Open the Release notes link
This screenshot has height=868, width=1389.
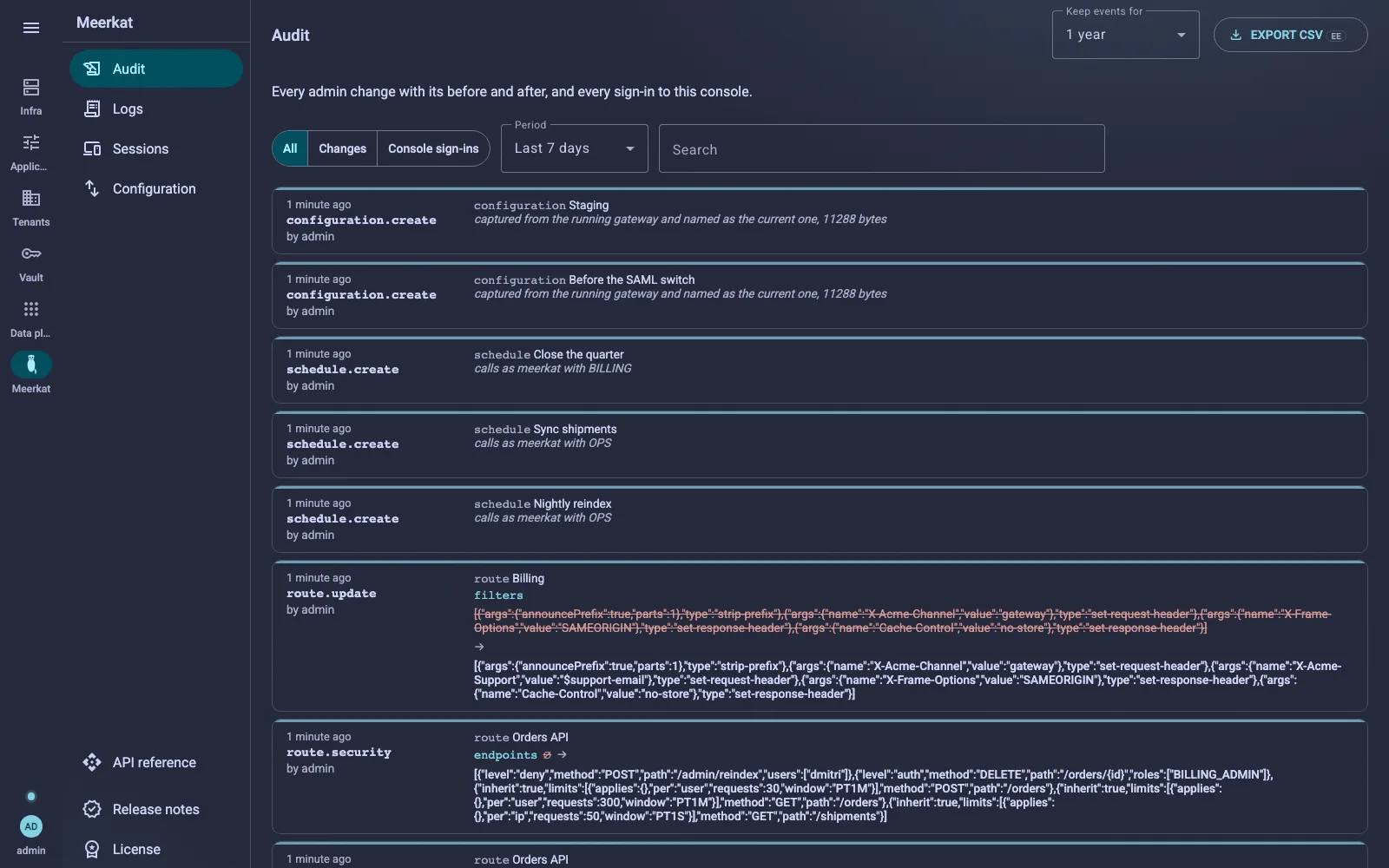(156, 809)
